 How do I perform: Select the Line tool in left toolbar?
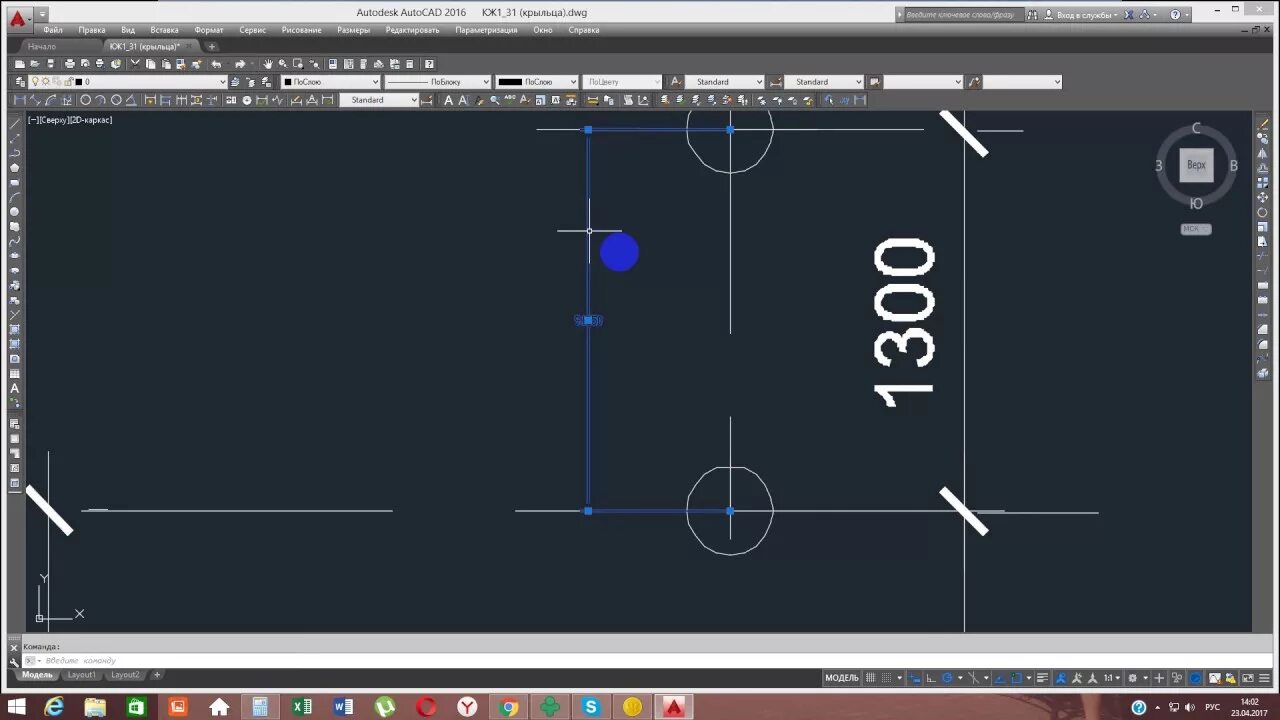click(x=14, y=123)
